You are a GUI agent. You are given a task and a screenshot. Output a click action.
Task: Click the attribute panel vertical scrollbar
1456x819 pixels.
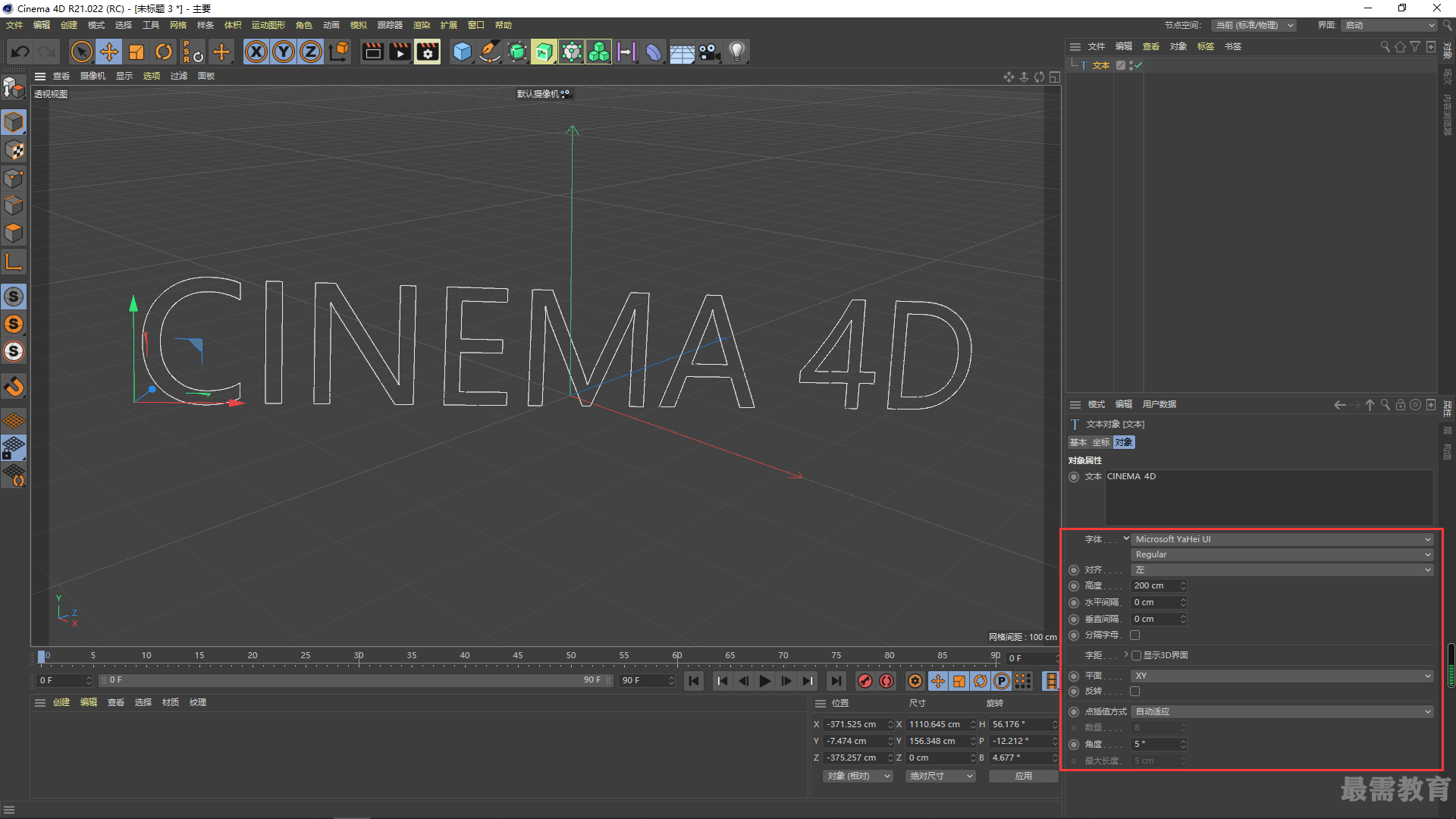[1451, 665]
